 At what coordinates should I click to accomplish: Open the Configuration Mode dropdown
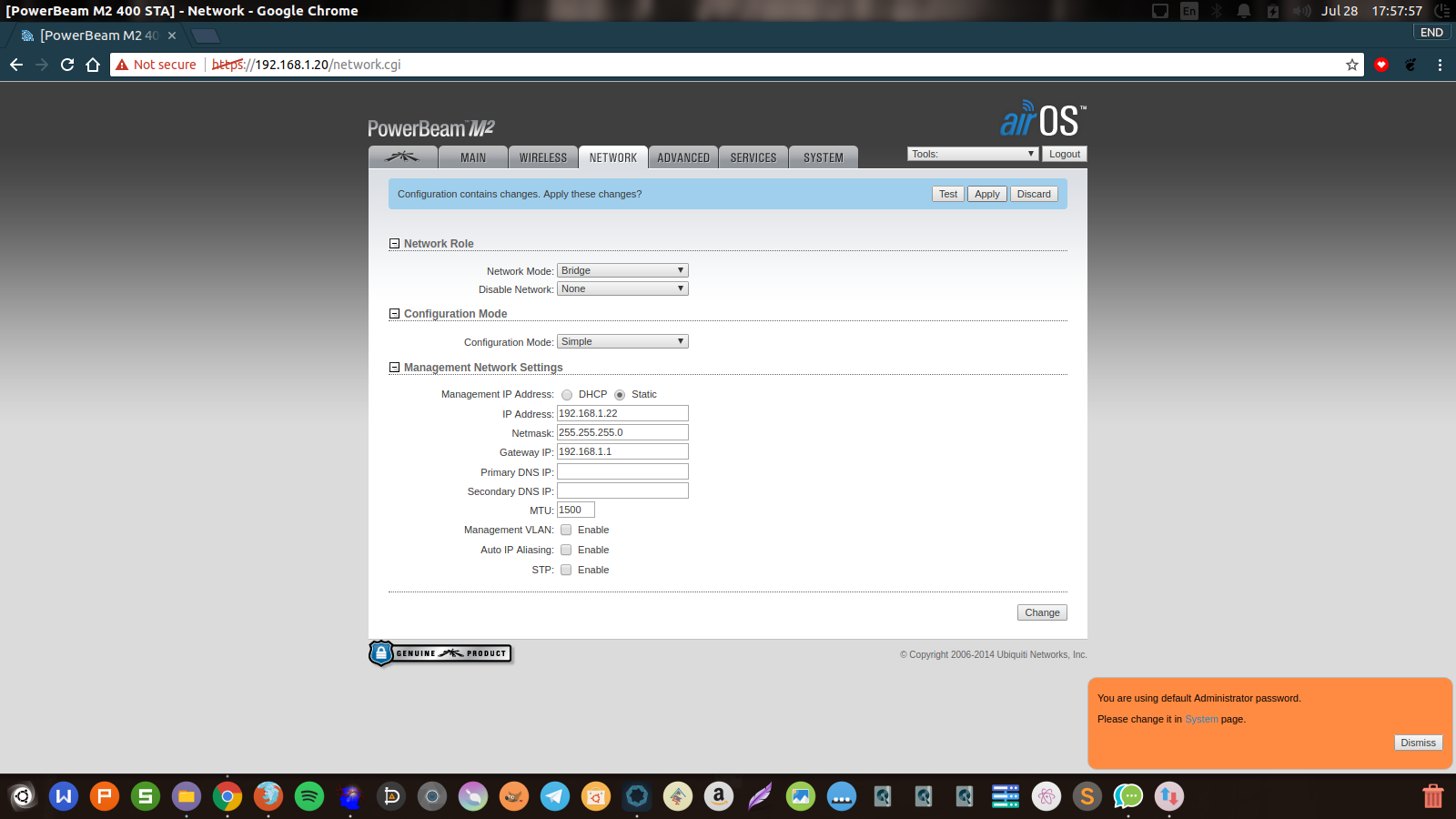click(x=622, y=341)
